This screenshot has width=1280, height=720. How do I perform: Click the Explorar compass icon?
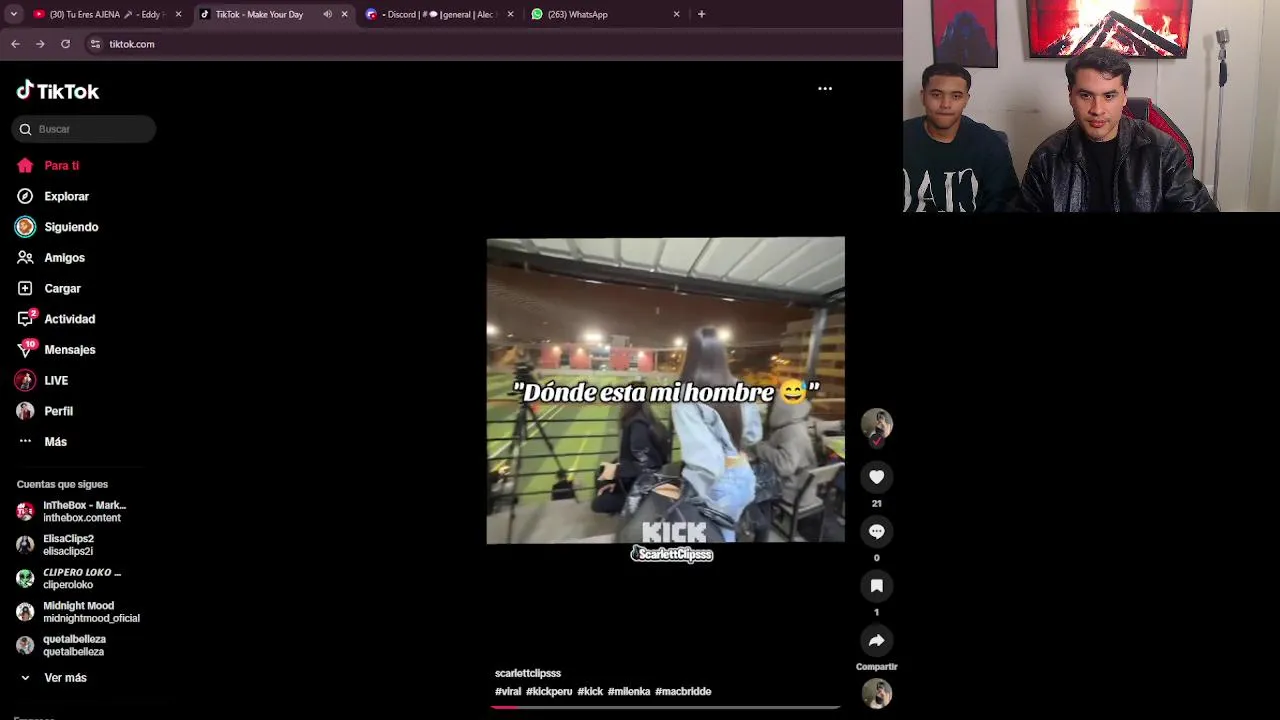(x=25, y=197)
